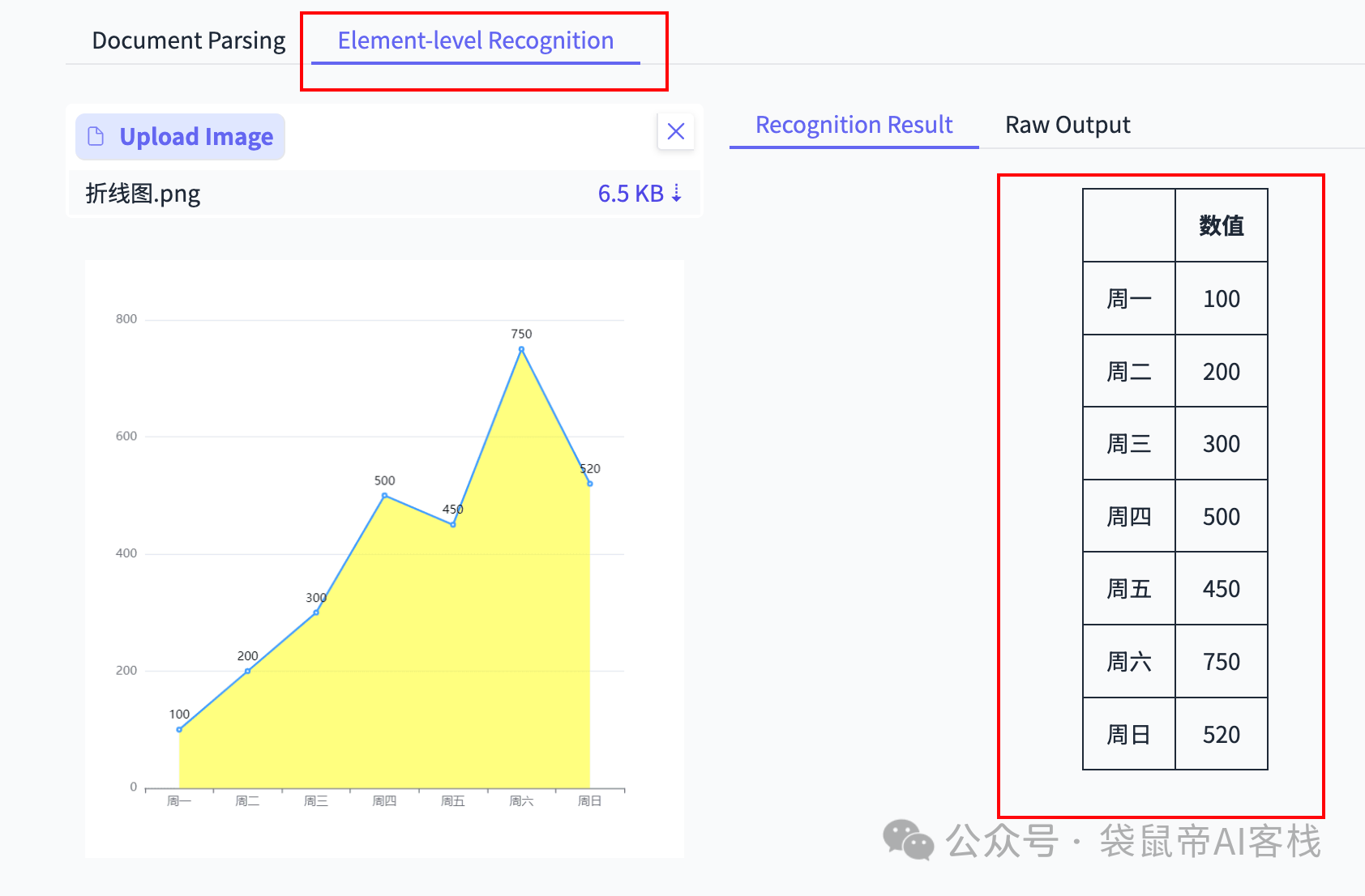
Task: Show the Raw Output tab
Action: (1067, 125)
